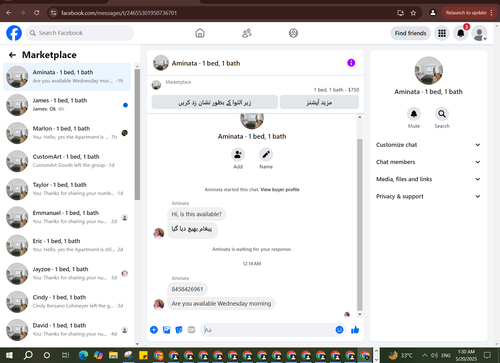Open the Eric - 1 bed, 1 bath conversation
Screen dimensions: 500x363
67,245
